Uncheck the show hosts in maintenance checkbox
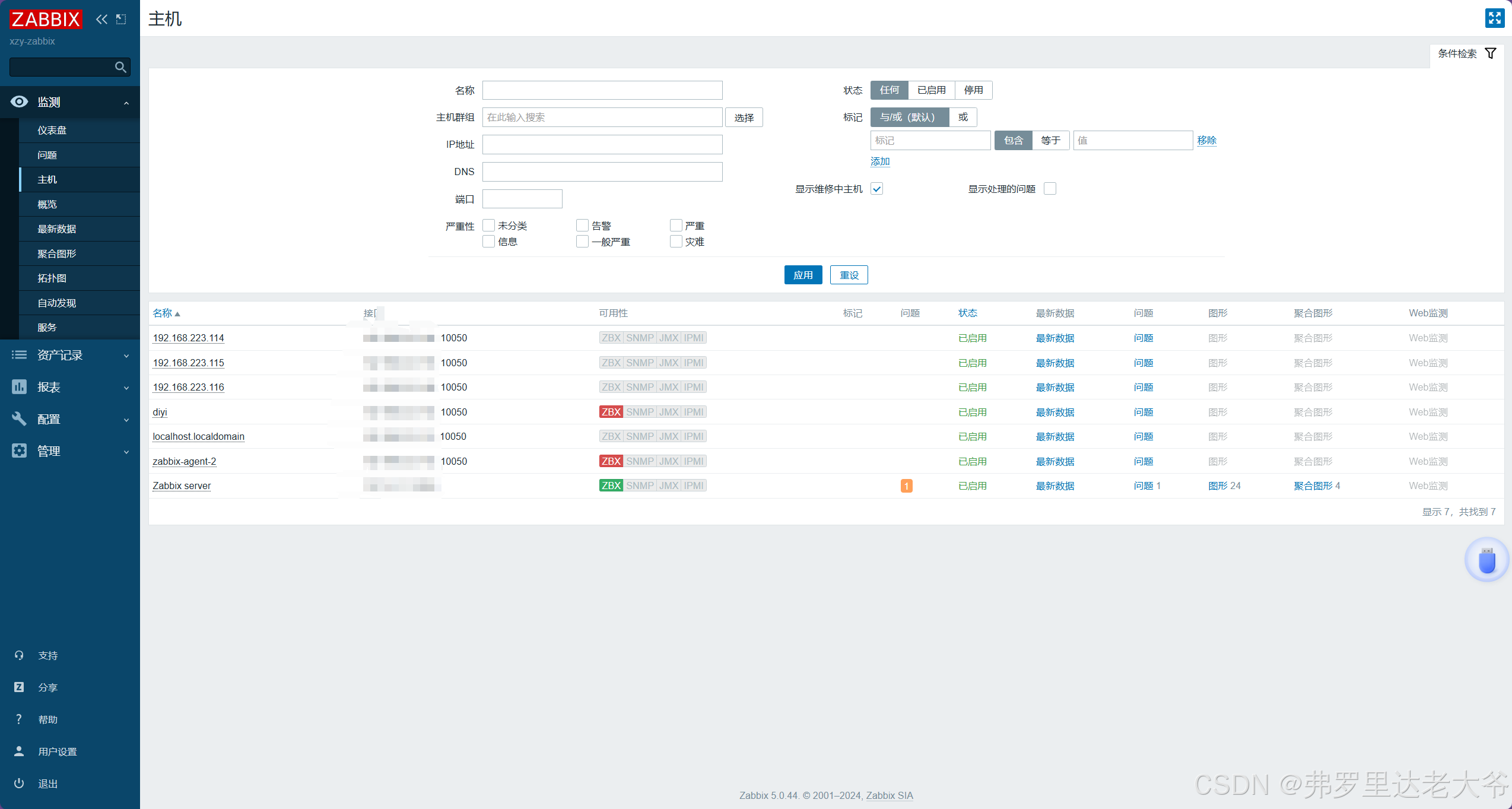The height and width of the screenshot is (809, 1512). click(876, 189)
